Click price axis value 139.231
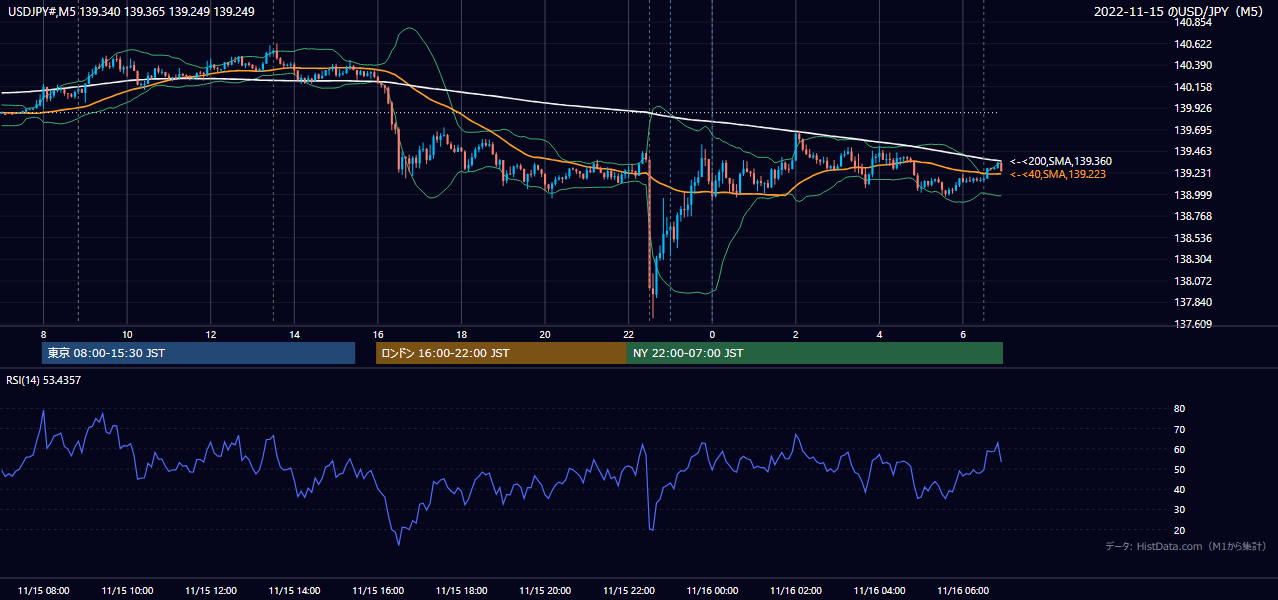The image size is (1278, 600). (1191, 173)
